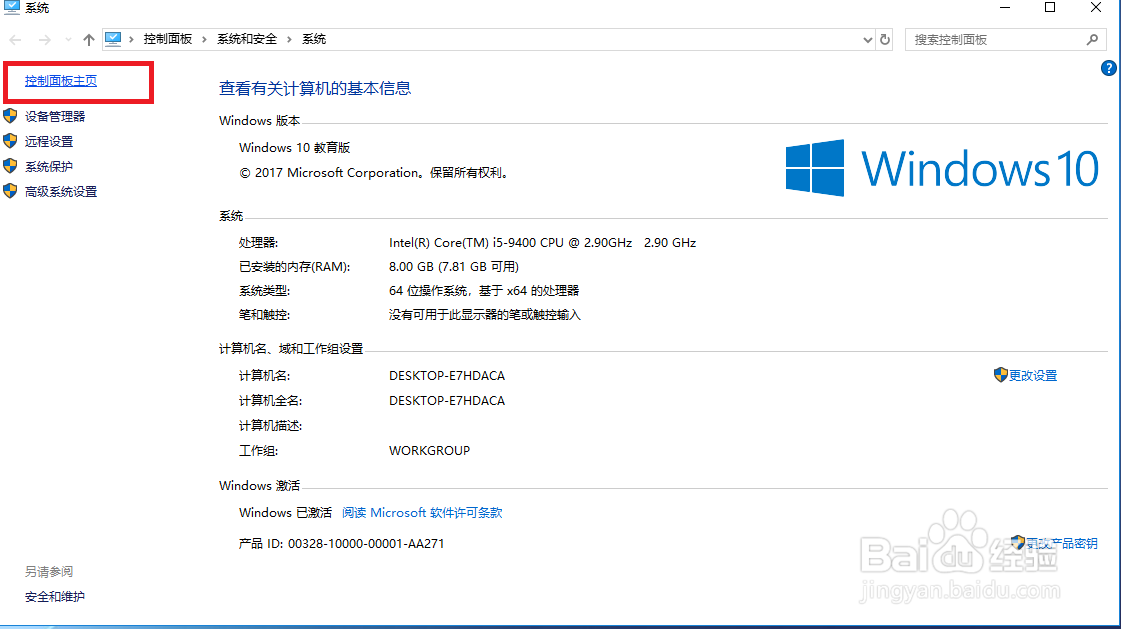Click the heading 查看有关计算机的基本信息
This screenshot has width=1121, height=629.
315,88
